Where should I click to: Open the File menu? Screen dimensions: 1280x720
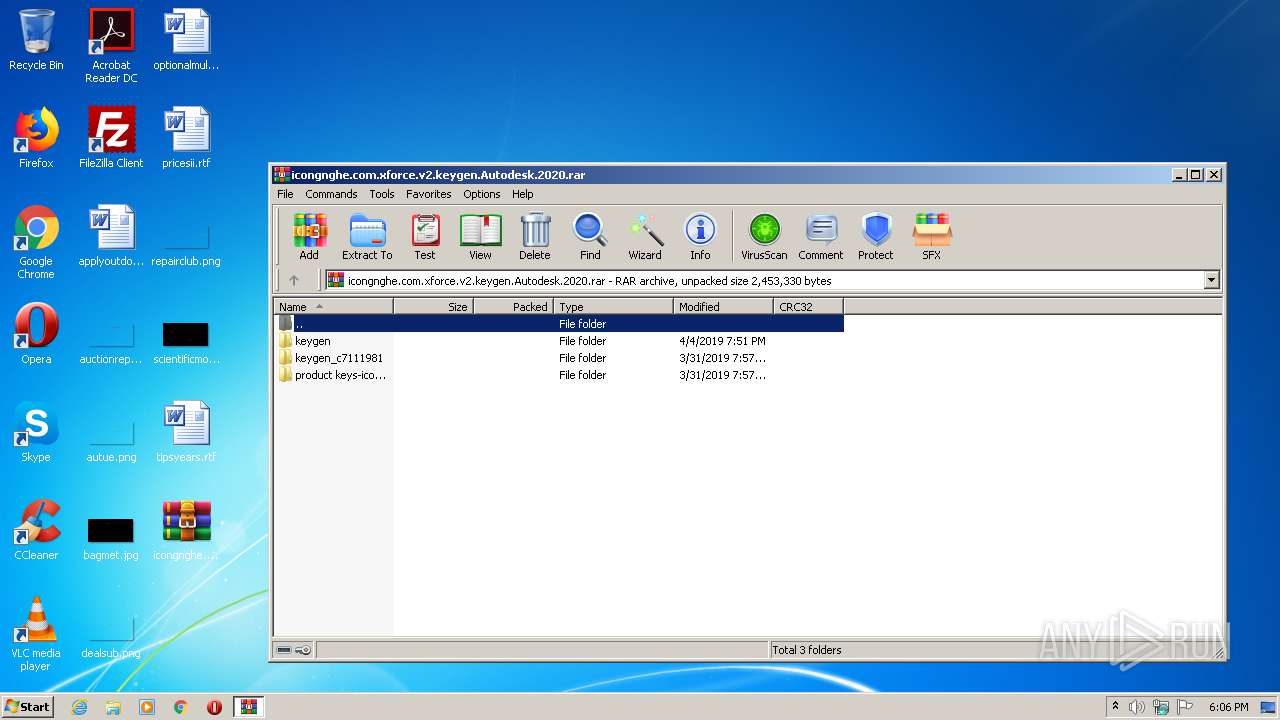285,194
